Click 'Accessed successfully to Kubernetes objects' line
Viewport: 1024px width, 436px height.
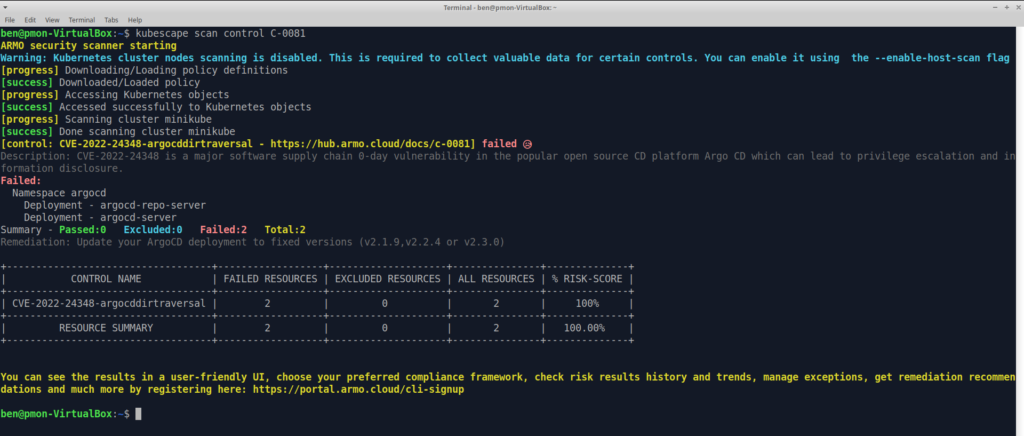coord(185,107)
